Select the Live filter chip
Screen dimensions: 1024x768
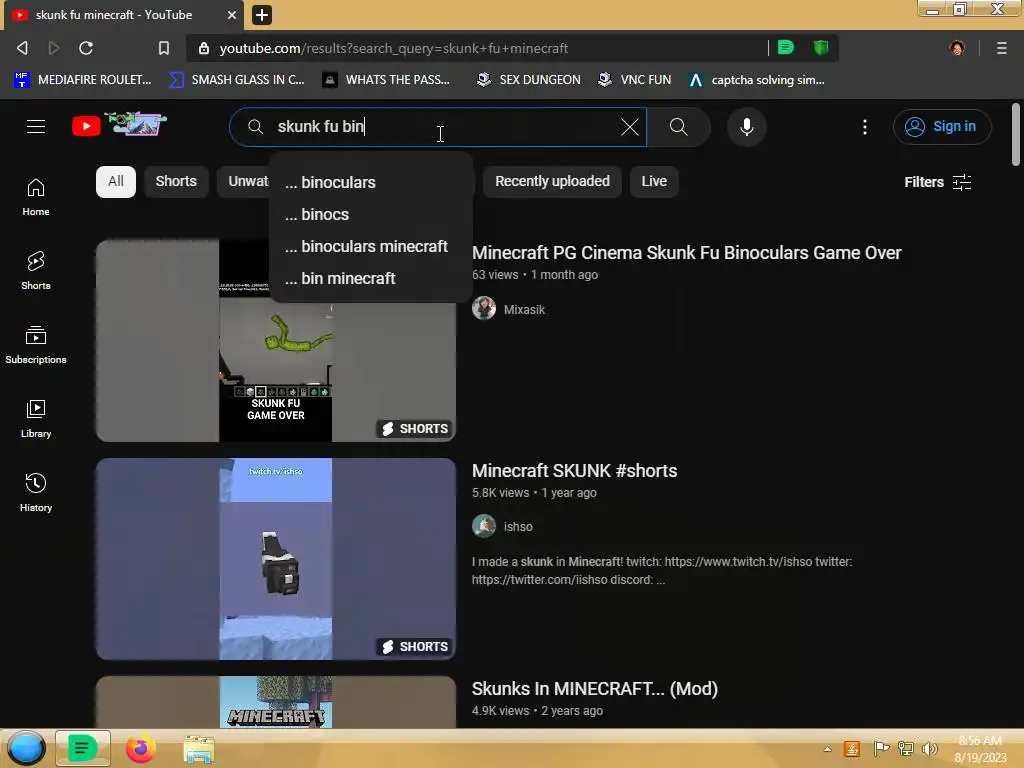(x=654, y=182)
